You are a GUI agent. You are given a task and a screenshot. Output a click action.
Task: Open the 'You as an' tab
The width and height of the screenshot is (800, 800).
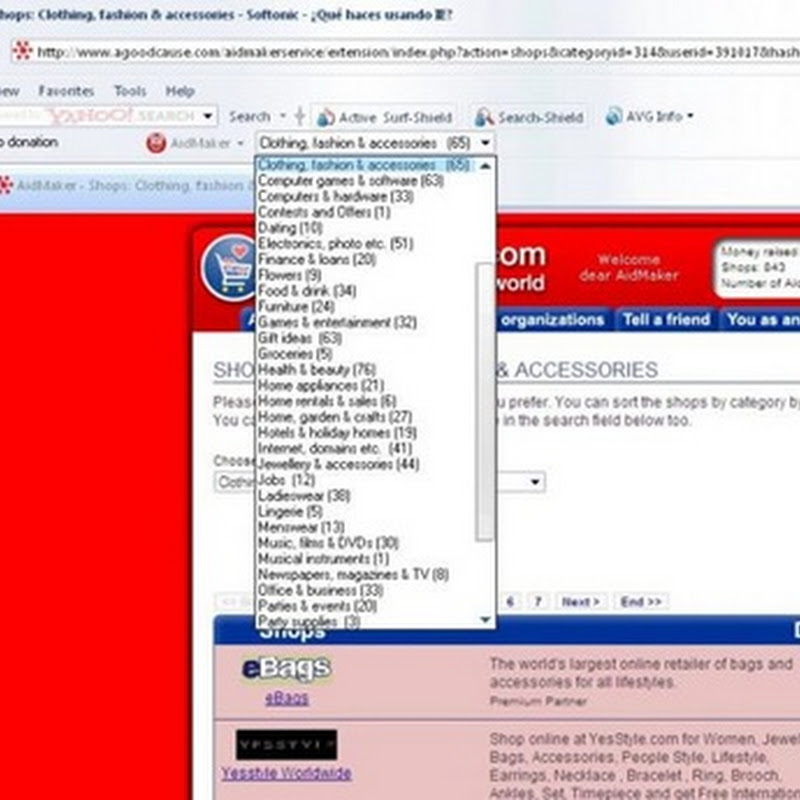point(761,320)
